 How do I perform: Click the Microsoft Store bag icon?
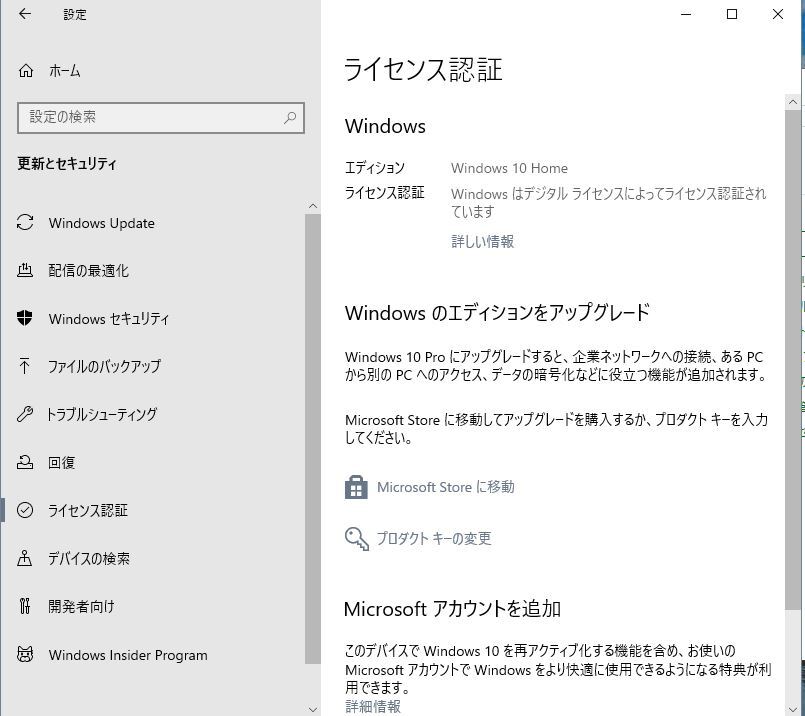pos(356,487)
